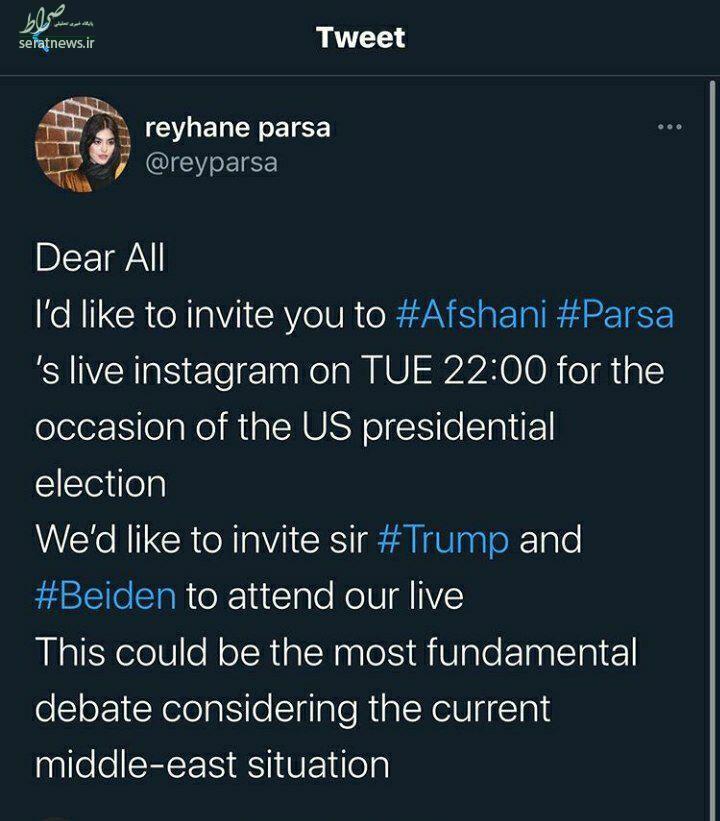Follow the #Trump hashtag

[x=443, y=540]
